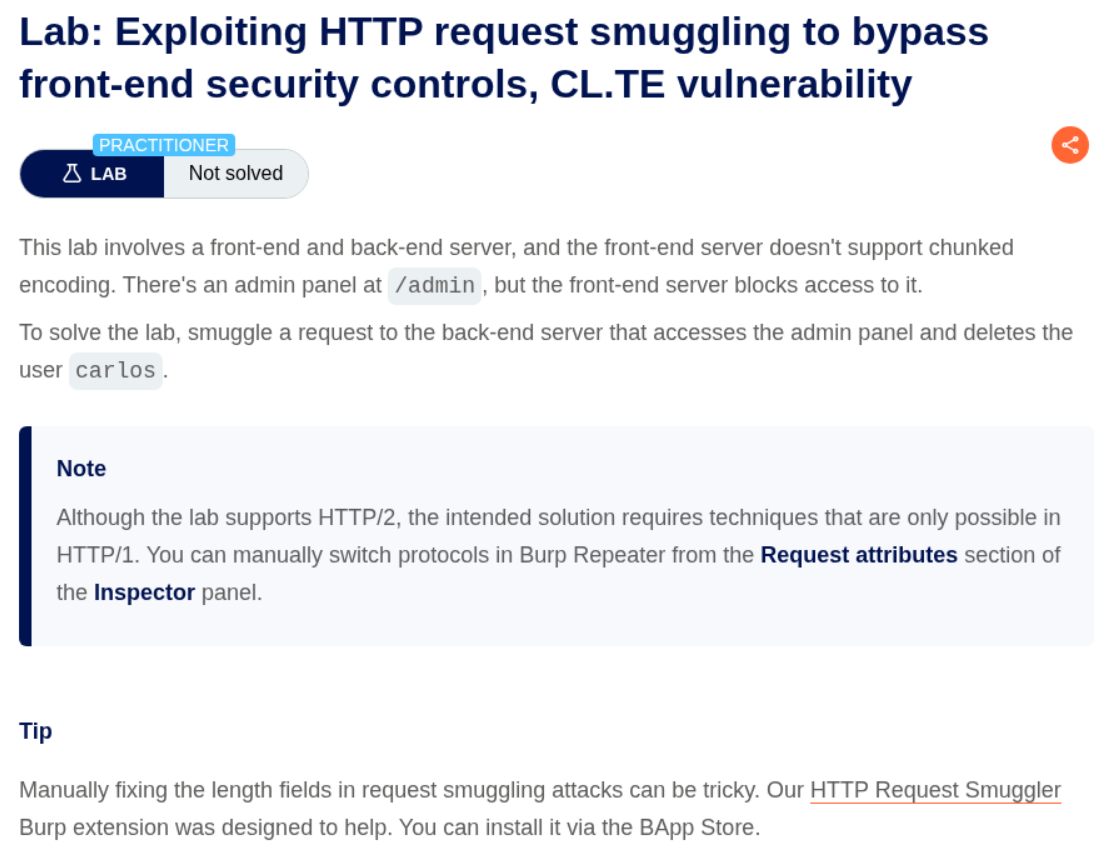Click the LAB badge text
The image size is (1111, 851).
[x=108, y=174]
